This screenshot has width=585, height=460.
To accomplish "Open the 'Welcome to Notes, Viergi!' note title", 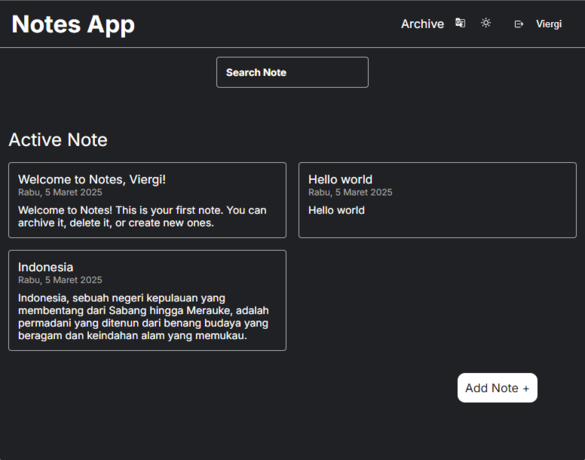I will 92,179.
